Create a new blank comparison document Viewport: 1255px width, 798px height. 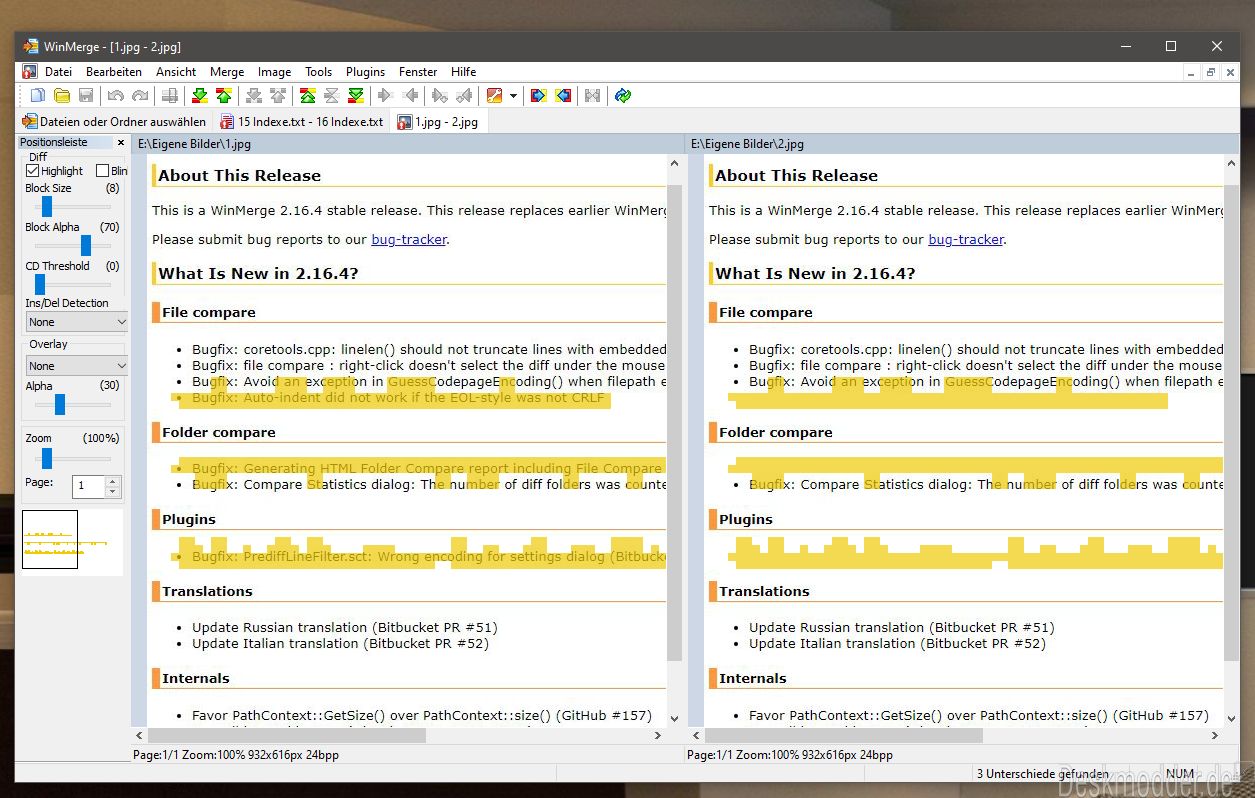(38, 96)
